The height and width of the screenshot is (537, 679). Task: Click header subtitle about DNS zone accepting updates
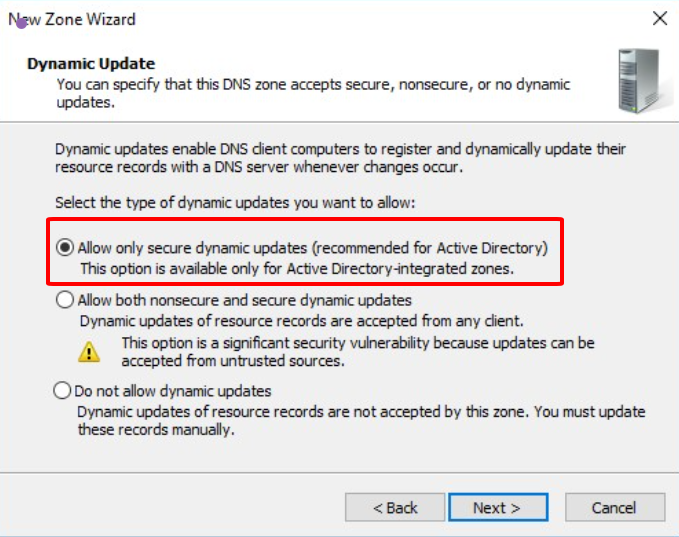[x=313, y=93]
